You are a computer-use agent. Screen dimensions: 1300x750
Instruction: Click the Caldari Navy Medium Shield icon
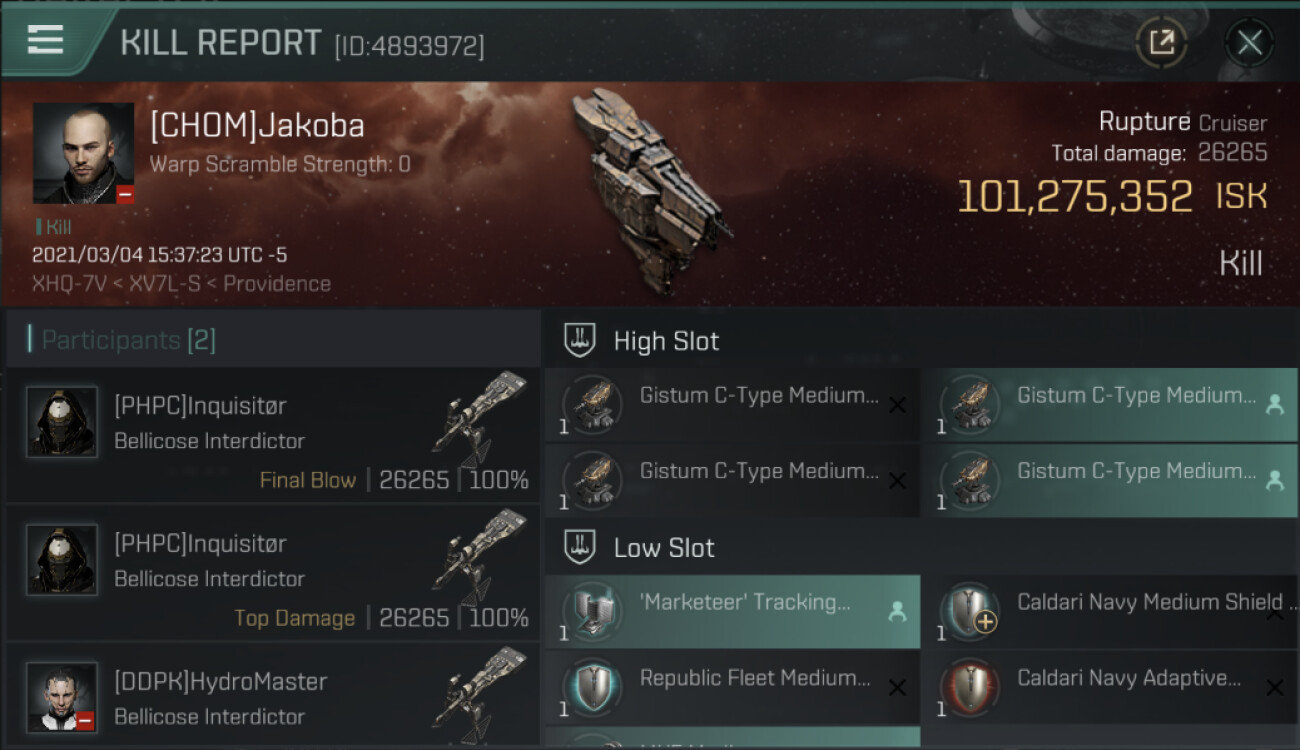pos(969,608)
